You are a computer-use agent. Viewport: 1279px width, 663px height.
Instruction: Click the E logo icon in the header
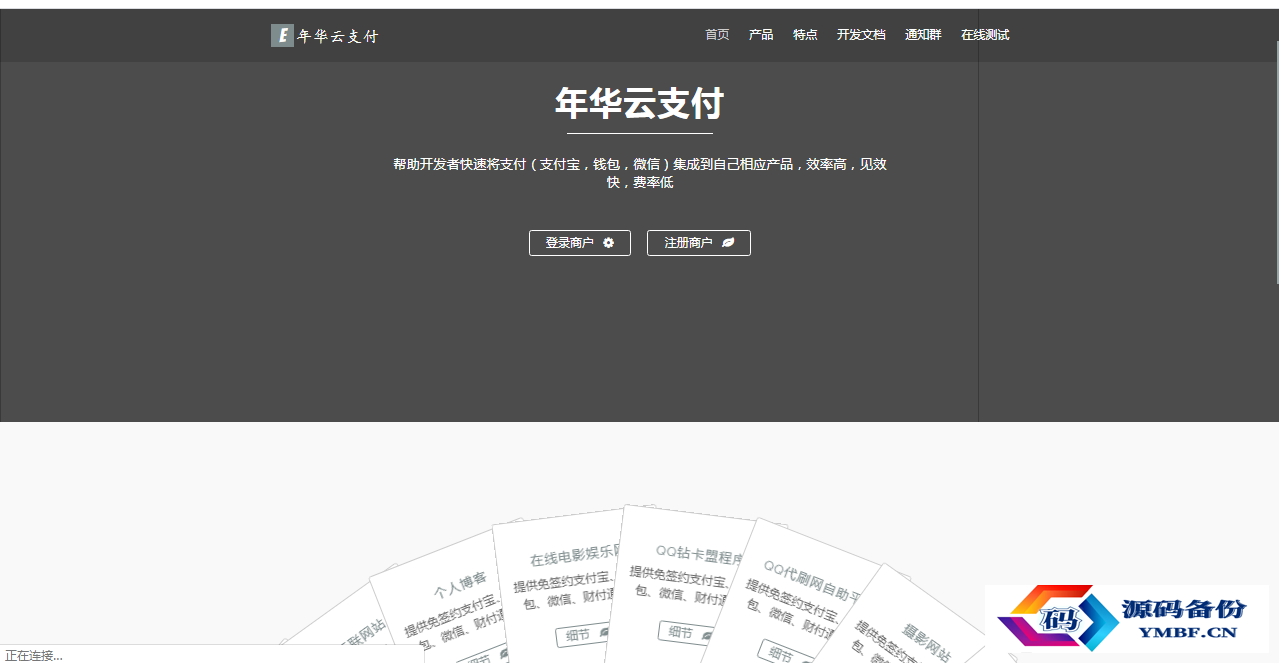pyautogui.click(x=282, y=36)
